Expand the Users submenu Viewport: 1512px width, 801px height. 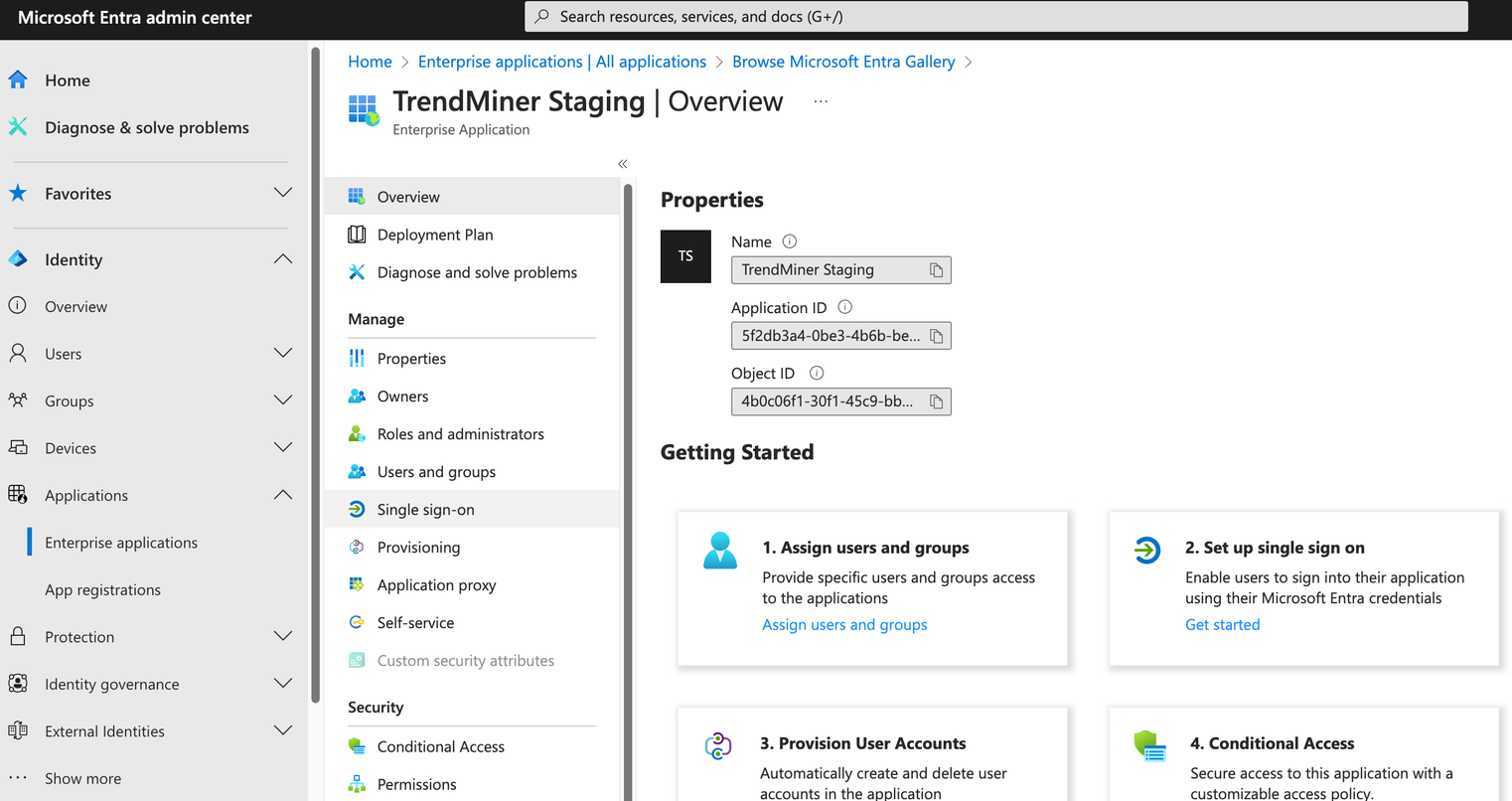coord(282,354)
